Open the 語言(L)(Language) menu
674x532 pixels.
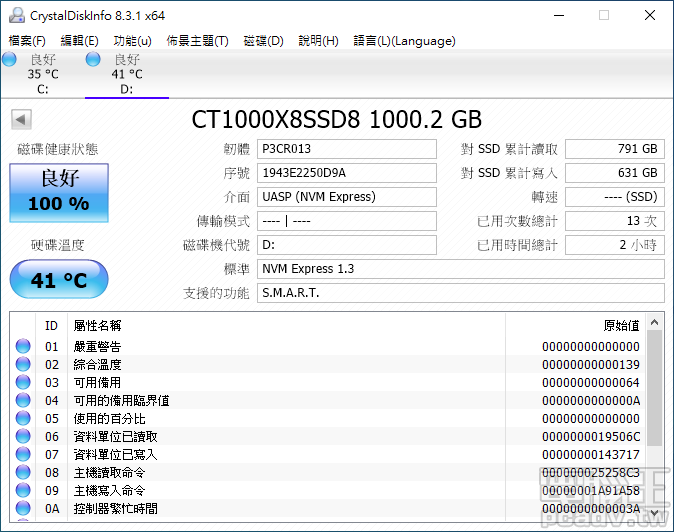[x=404, y=41]
